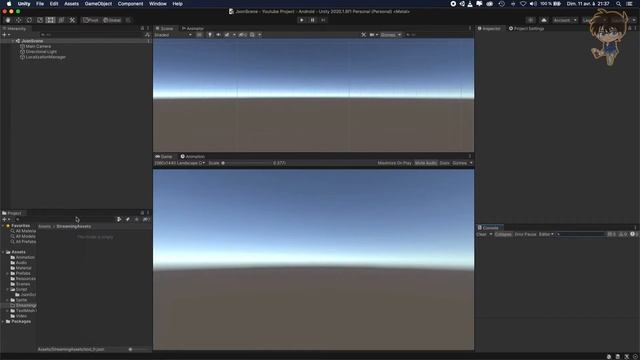Open custom editor tools icon
640x360 pixels.
(x=72, y=20)
